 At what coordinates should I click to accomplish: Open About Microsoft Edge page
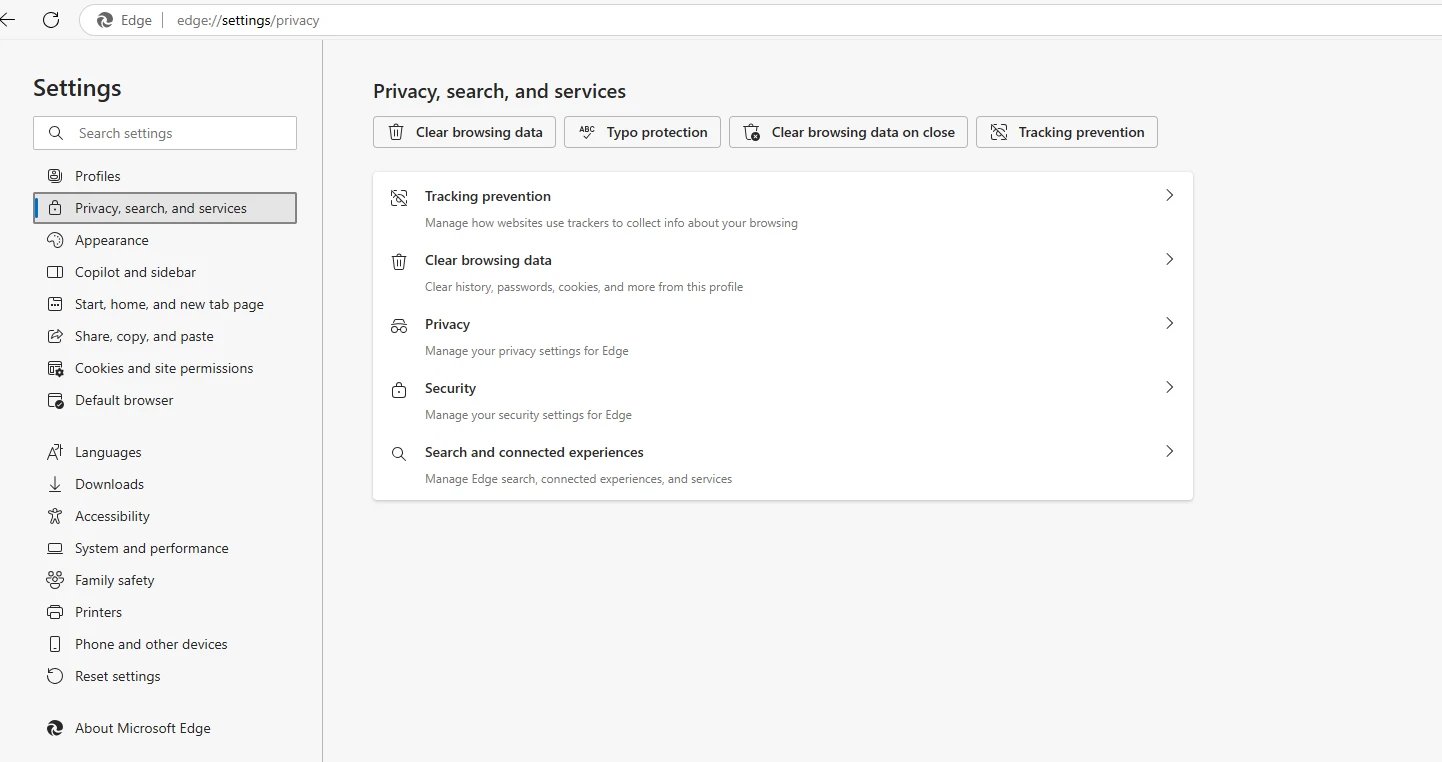click(x=165, y=728)
